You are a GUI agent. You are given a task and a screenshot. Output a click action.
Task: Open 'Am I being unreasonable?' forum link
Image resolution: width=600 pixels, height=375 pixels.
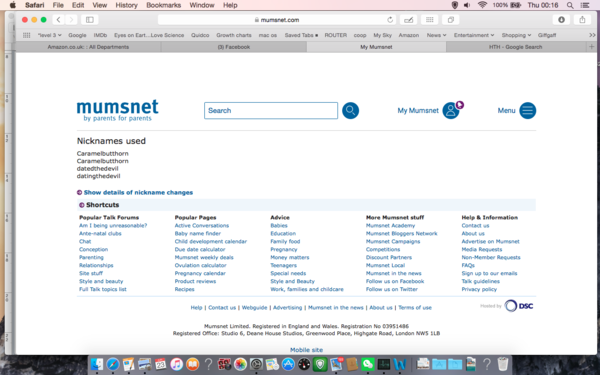point(113,226)
